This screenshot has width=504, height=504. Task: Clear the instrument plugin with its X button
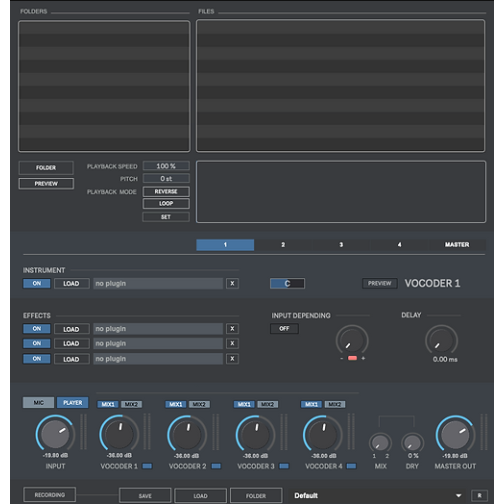click(x=232, y=283)
